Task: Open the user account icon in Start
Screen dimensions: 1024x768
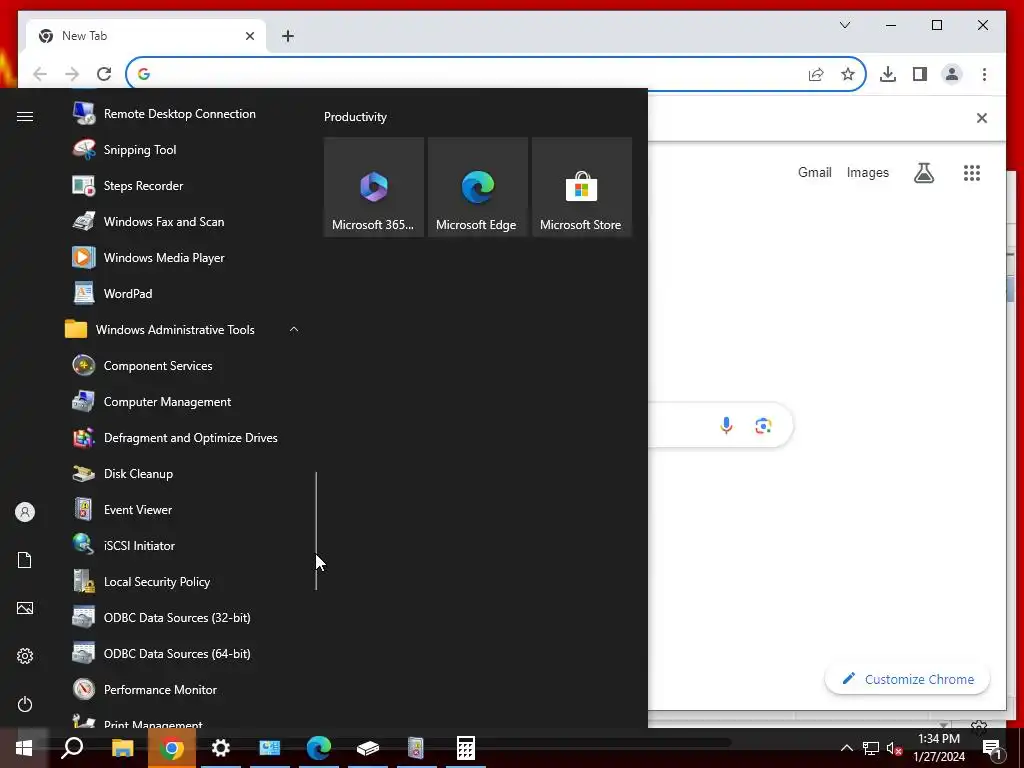Action: point(25,512)
